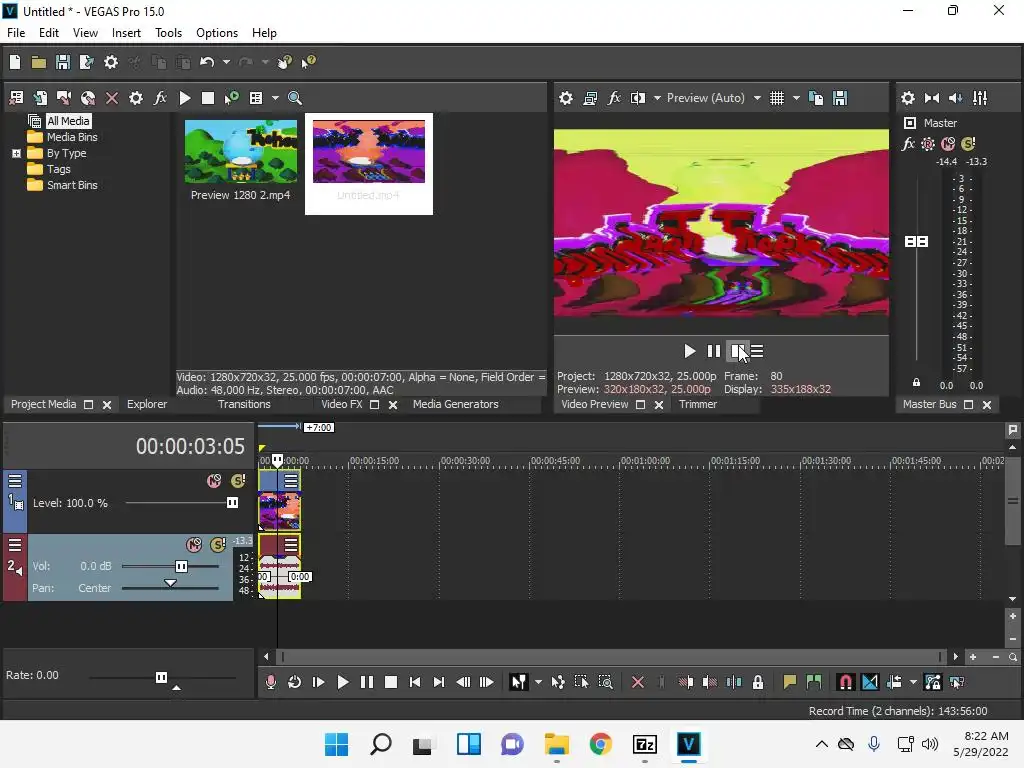The height and width of the screenshot is (768, 1024).
Task: Solo audio track 2
Action: 218,545
